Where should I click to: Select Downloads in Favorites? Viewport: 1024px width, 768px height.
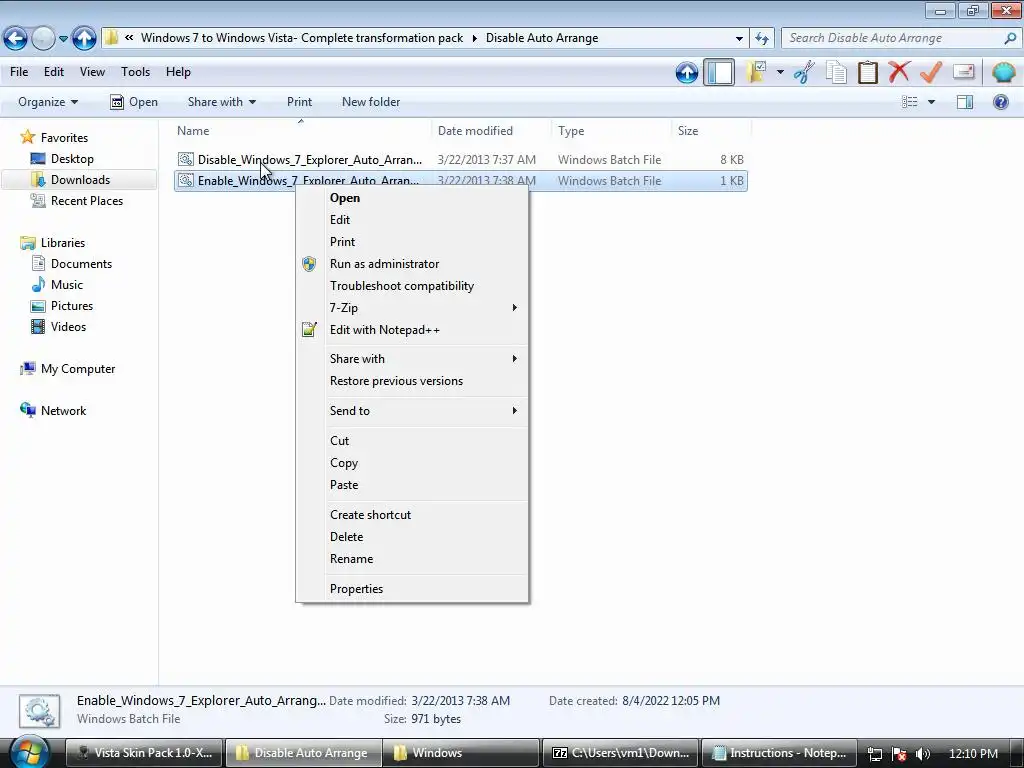point(80,180)
